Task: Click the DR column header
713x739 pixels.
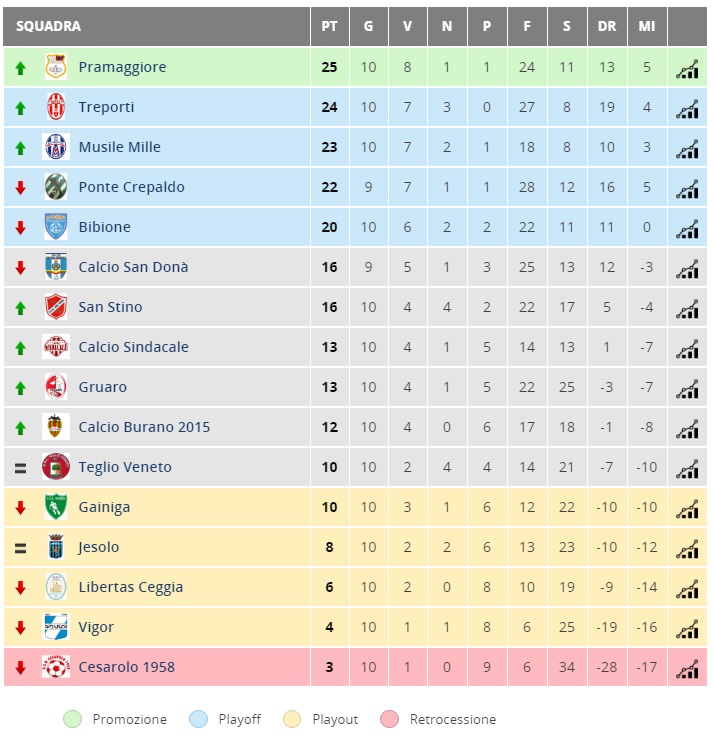Action: point(607,26)
